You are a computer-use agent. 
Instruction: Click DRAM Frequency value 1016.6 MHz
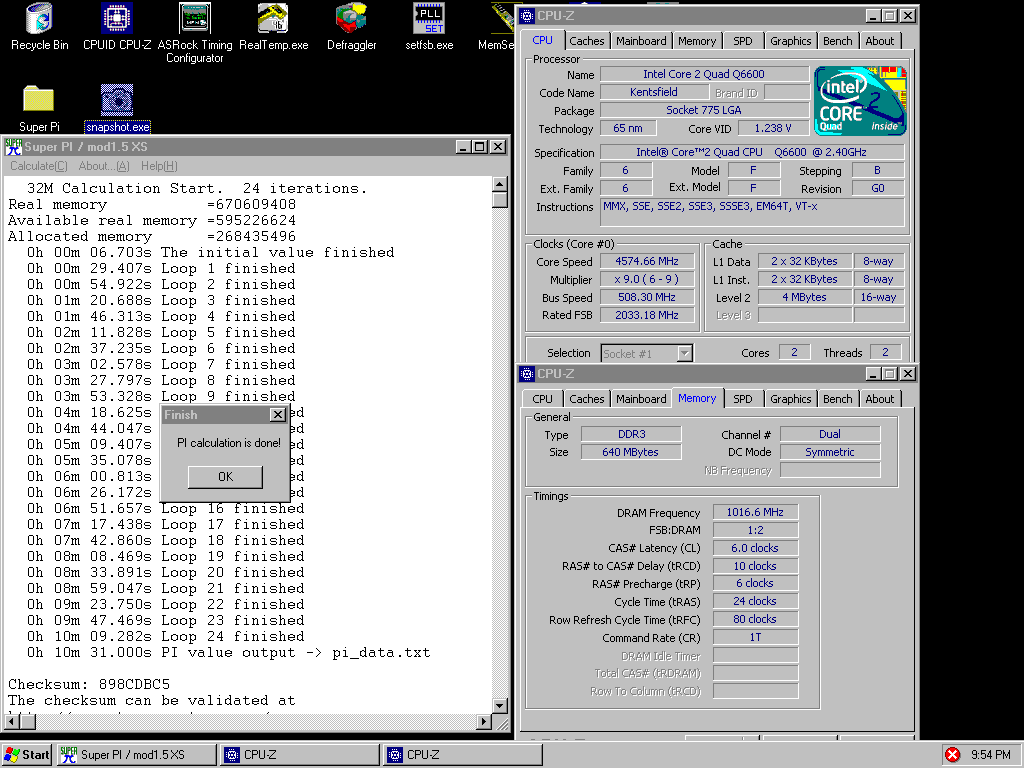[755, 512]
